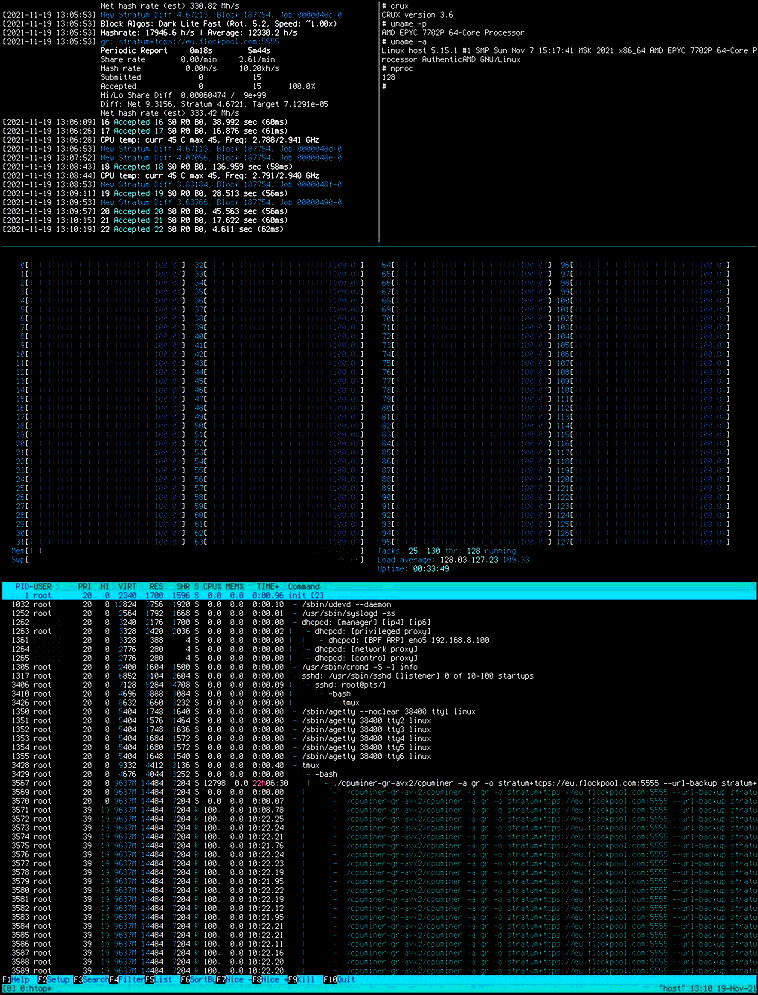Viewport: 758px width, 995px height.
Task: Select the agetty tty6 process row
Action: click(379, 756)
